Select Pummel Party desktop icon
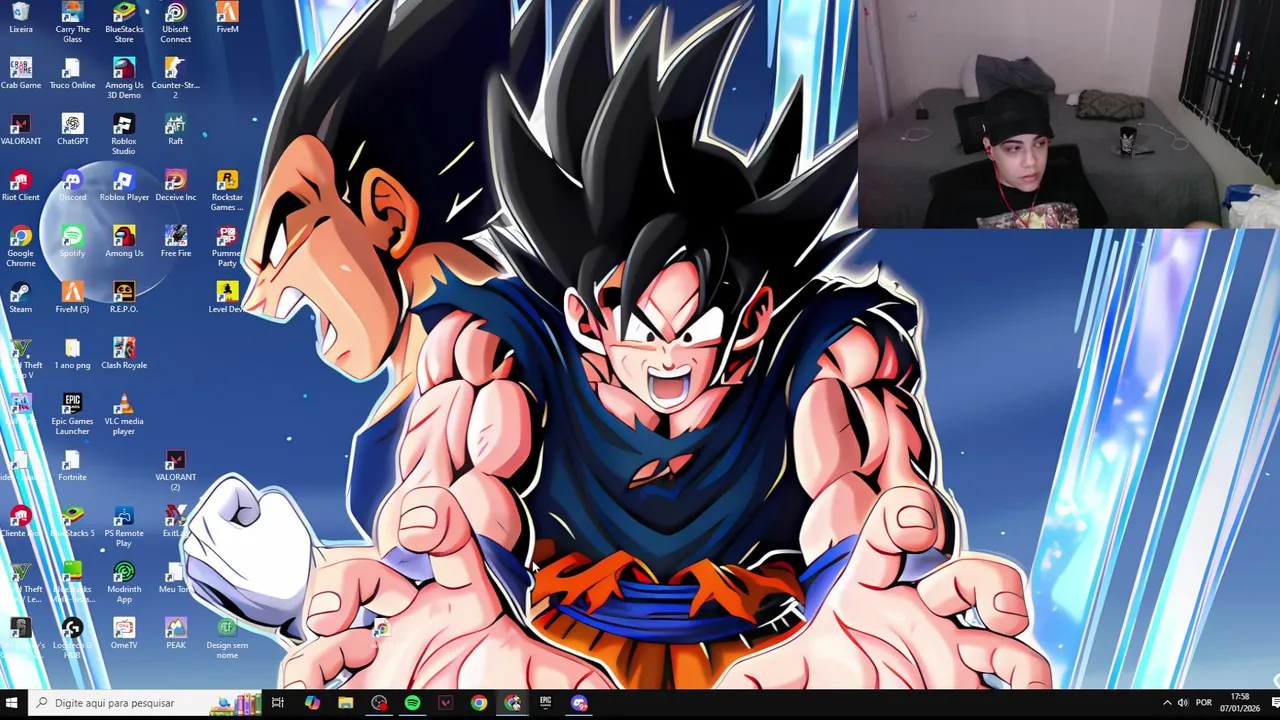The height and width of the screenshot is (720, 1280). 227,246
